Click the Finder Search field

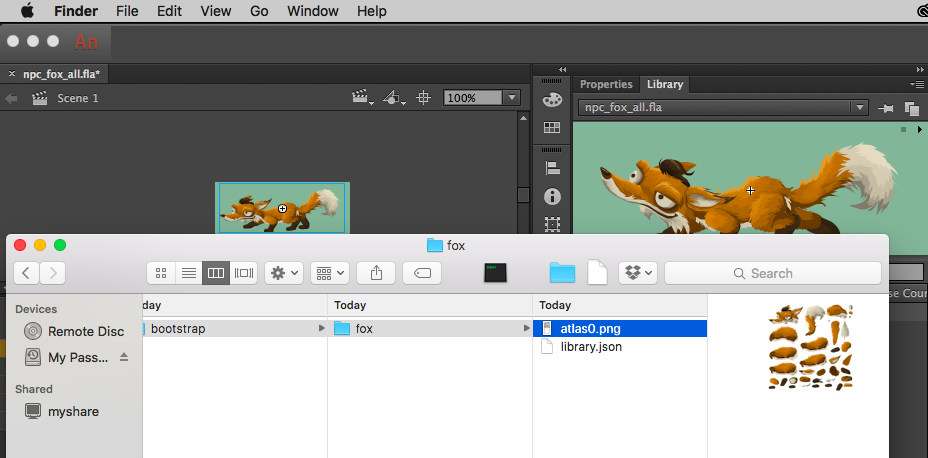point(772,273)
